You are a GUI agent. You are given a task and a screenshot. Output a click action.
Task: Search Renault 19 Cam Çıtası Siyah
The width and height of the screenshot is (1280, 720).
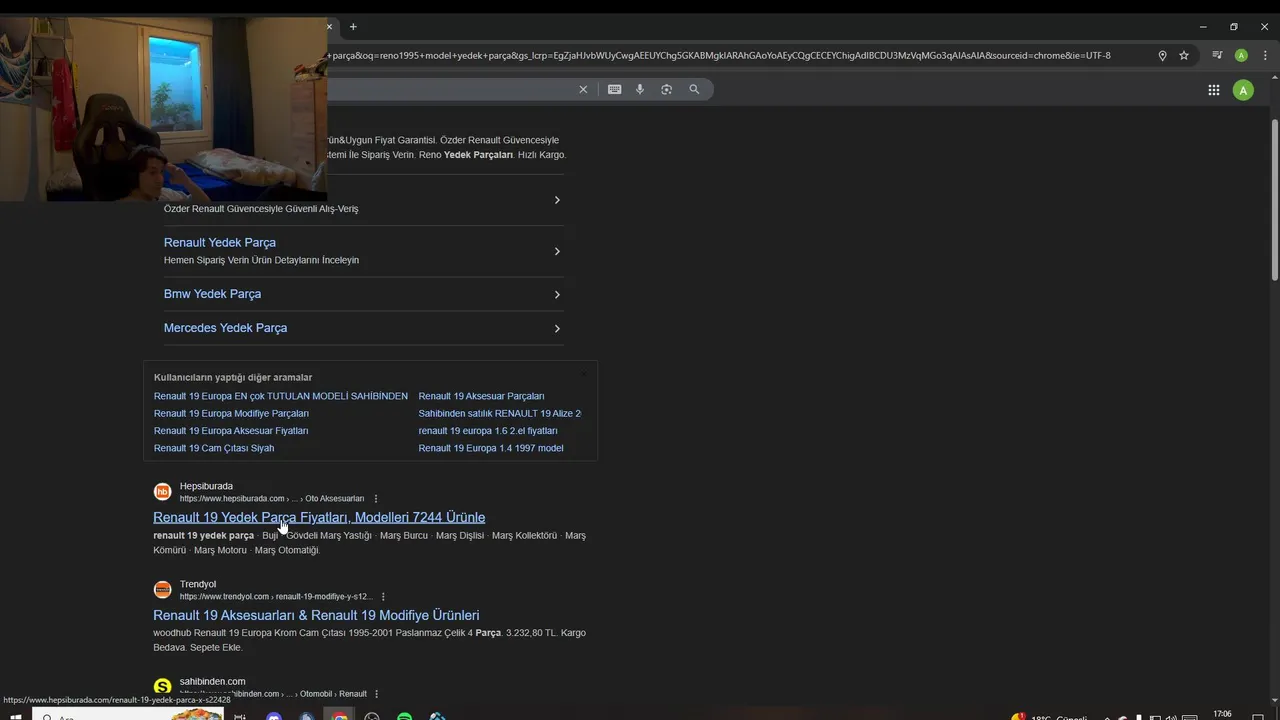point(214,448)
